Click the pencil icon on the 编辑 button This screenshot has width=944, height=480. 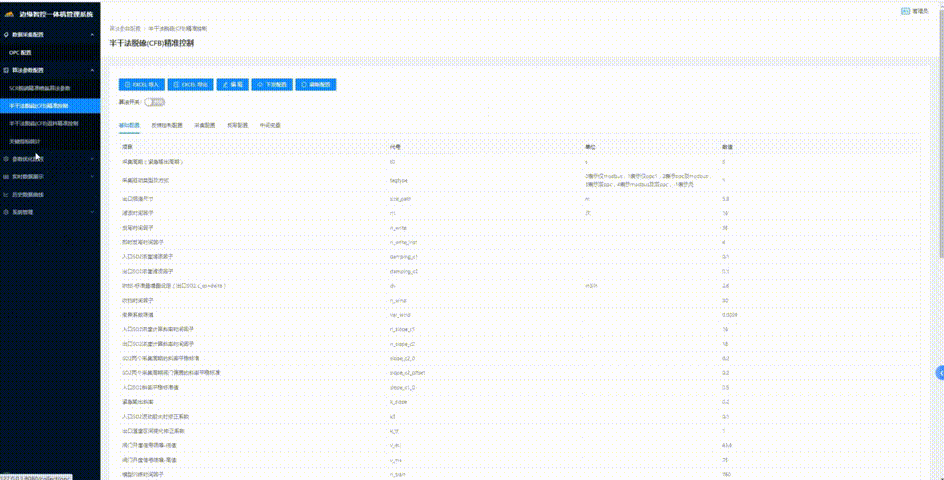(x=225, y=85)
